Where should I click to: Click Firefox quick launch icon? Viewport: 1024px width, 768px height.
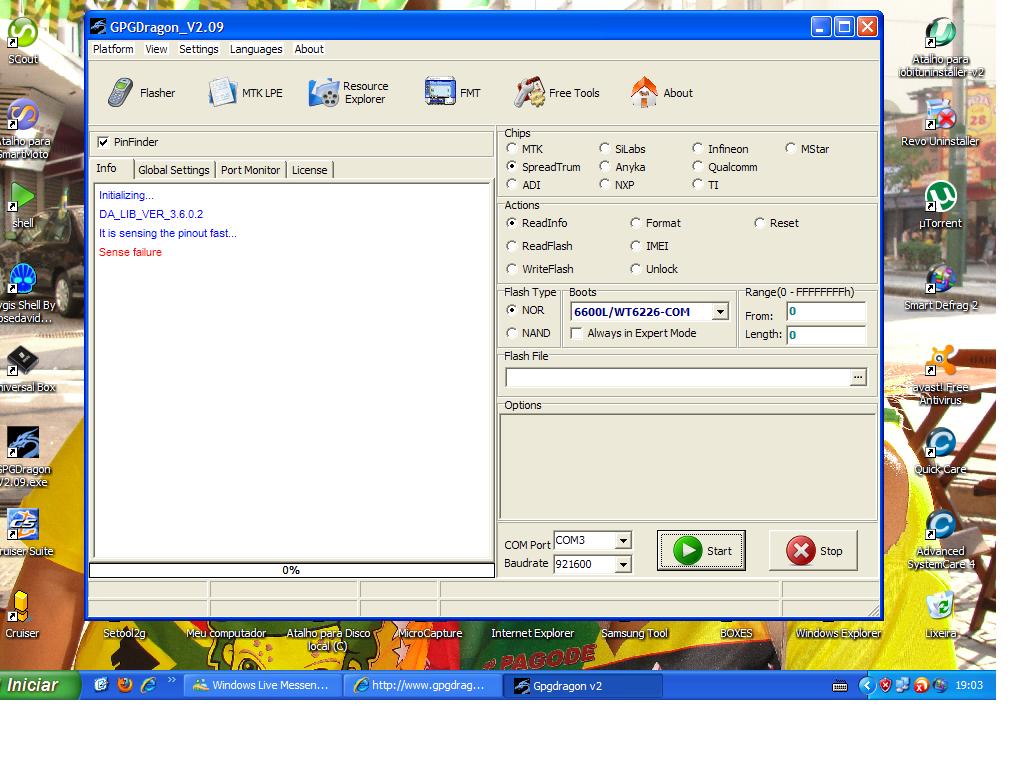[x=125, y=684]
